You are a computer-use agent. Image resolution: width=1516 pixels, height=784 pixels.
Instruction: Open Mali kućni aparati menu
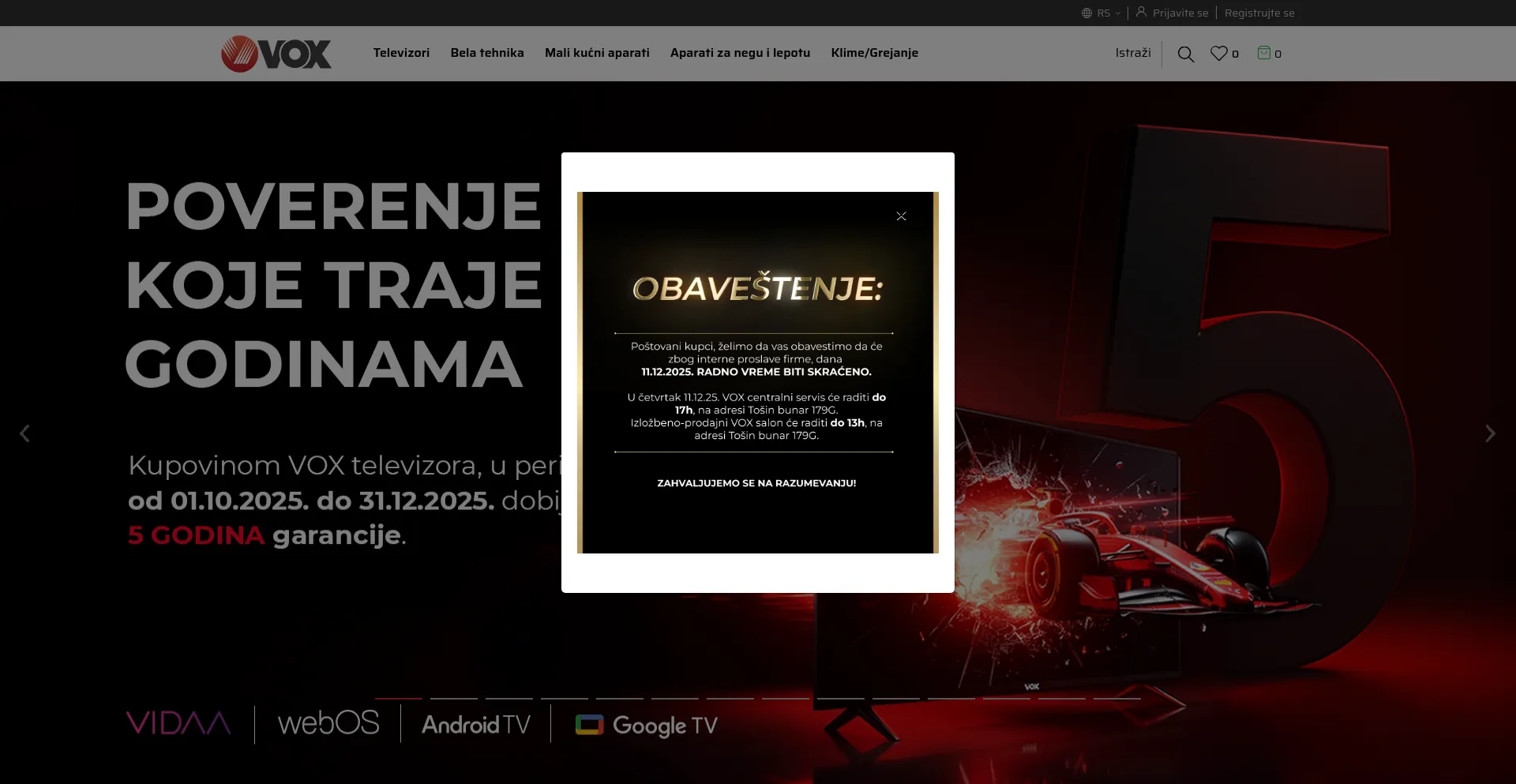(x=597, y=53)
